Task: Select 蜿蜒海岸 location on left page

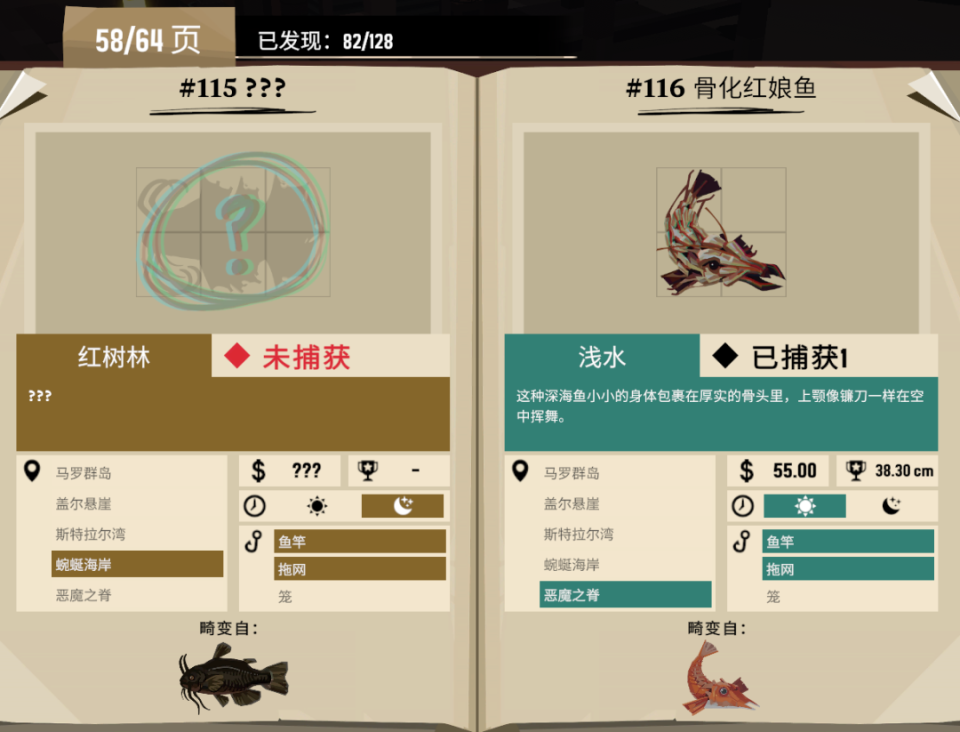Action: coord(137,564)
